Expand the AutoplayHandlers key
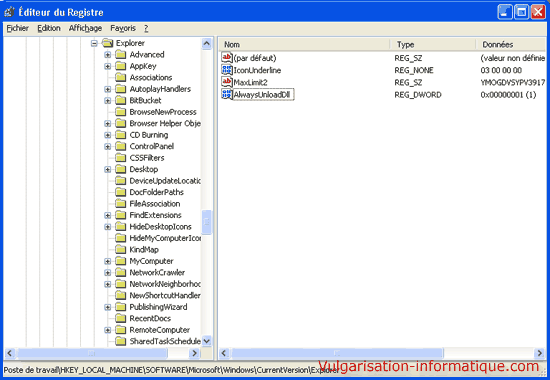The height and width of the screenshot is (380, 550). point(108,89)
